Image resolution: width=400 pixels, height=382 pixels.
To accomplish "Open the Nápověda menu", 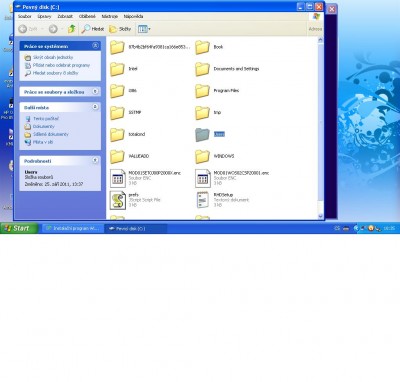I will click(x=133, y=16).
